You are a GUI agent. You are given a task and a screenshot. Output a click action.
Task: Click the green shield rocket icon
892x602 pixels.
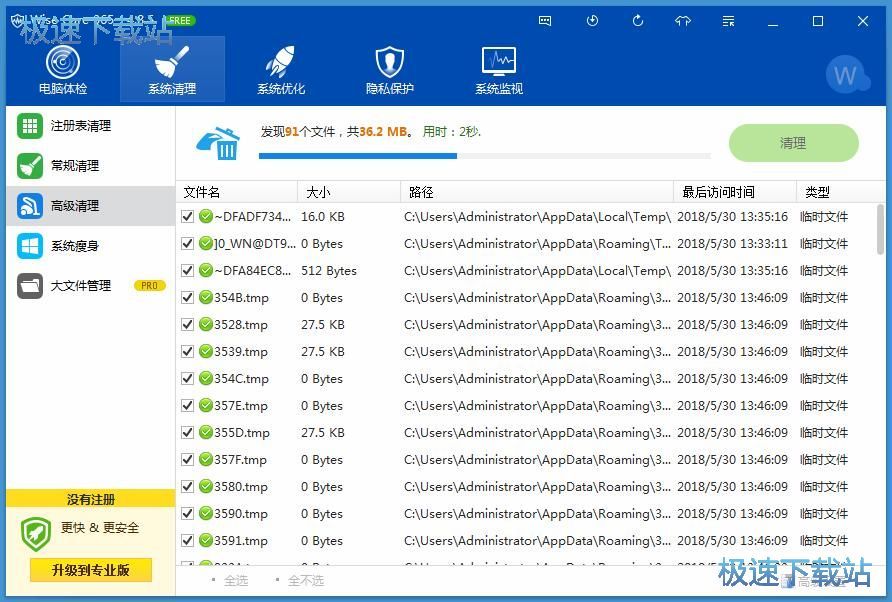36,534
